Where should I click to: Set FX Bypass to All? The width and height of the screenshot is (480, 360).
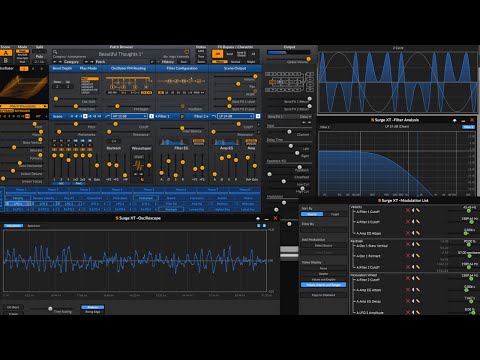pos(253,54)
